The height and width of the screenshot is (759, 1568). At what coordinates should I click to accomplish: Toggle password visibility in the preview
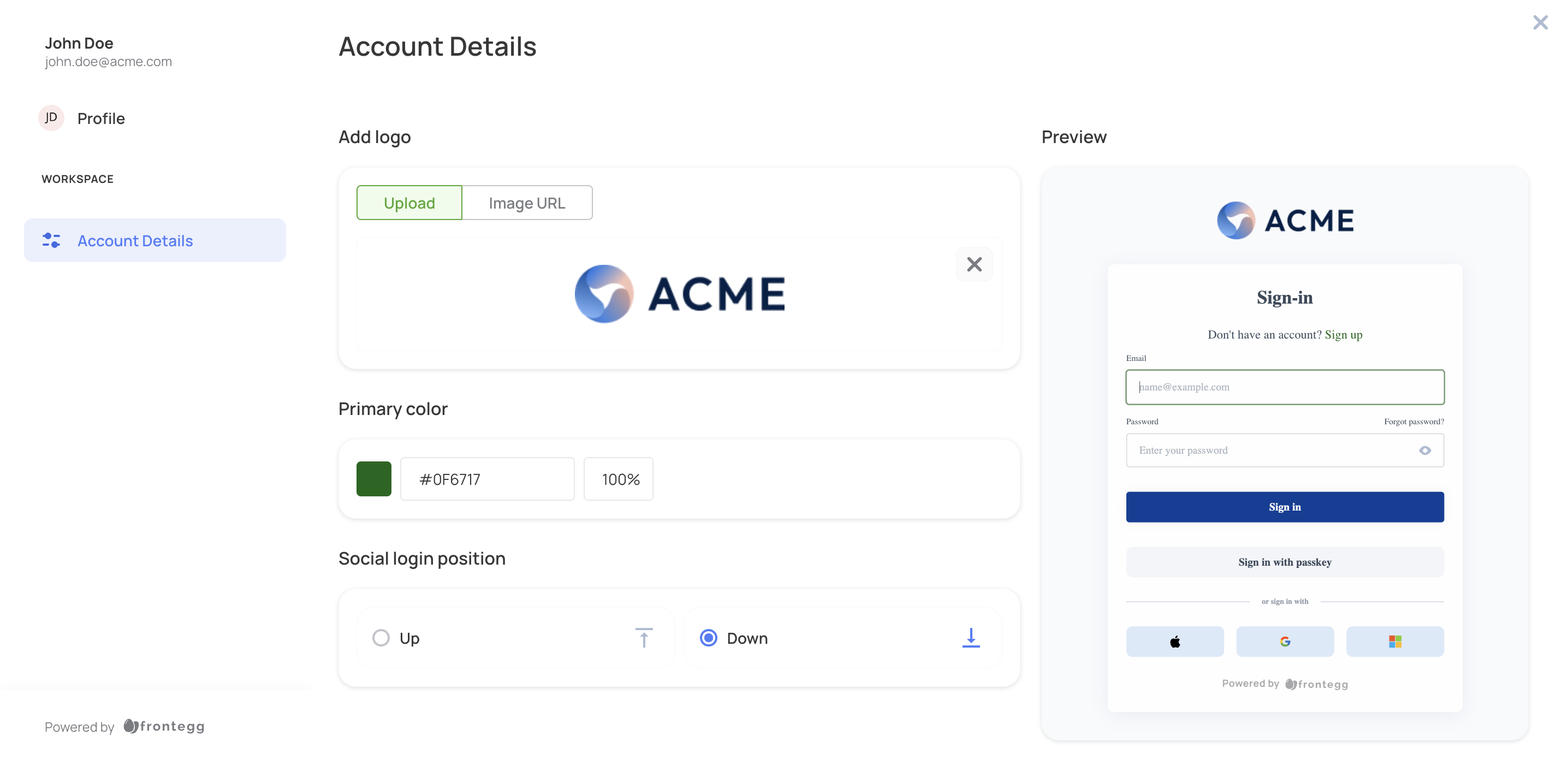(1425, 450)
